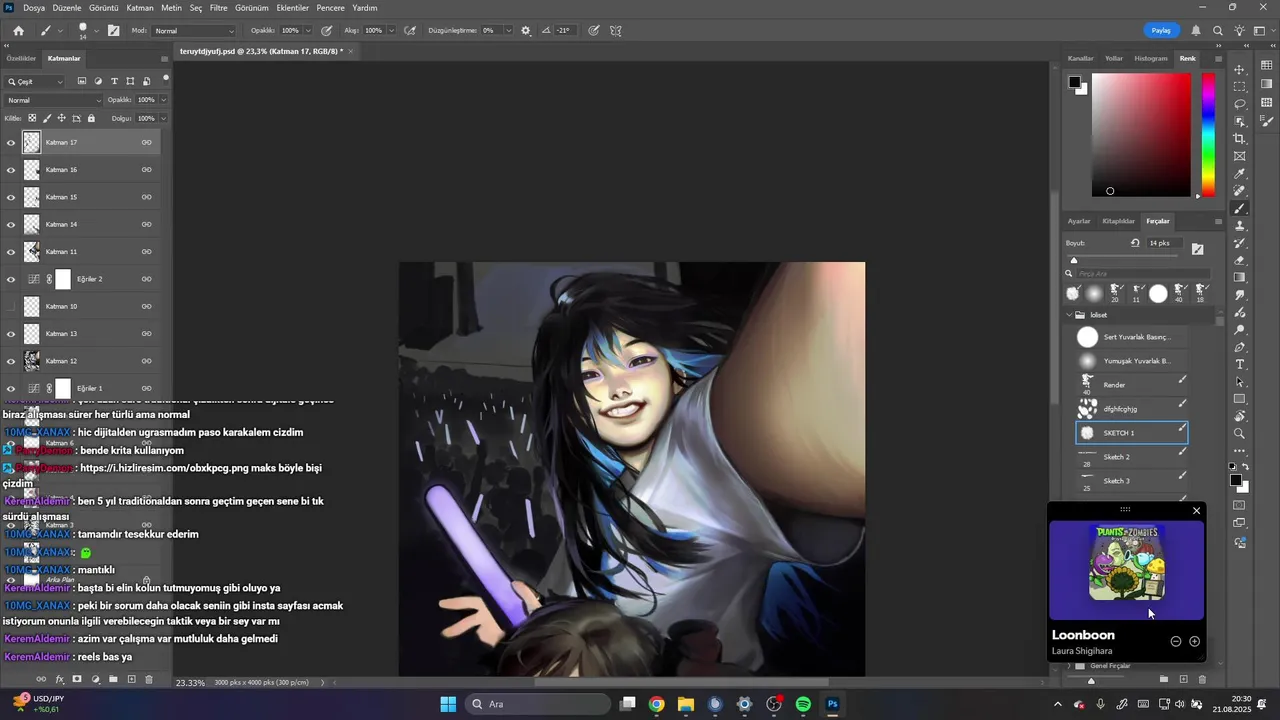Select the Type tool in toolbar
Image resolution: width=1280 pixels, height=720 pixels.
click(x=1240, y=364)
